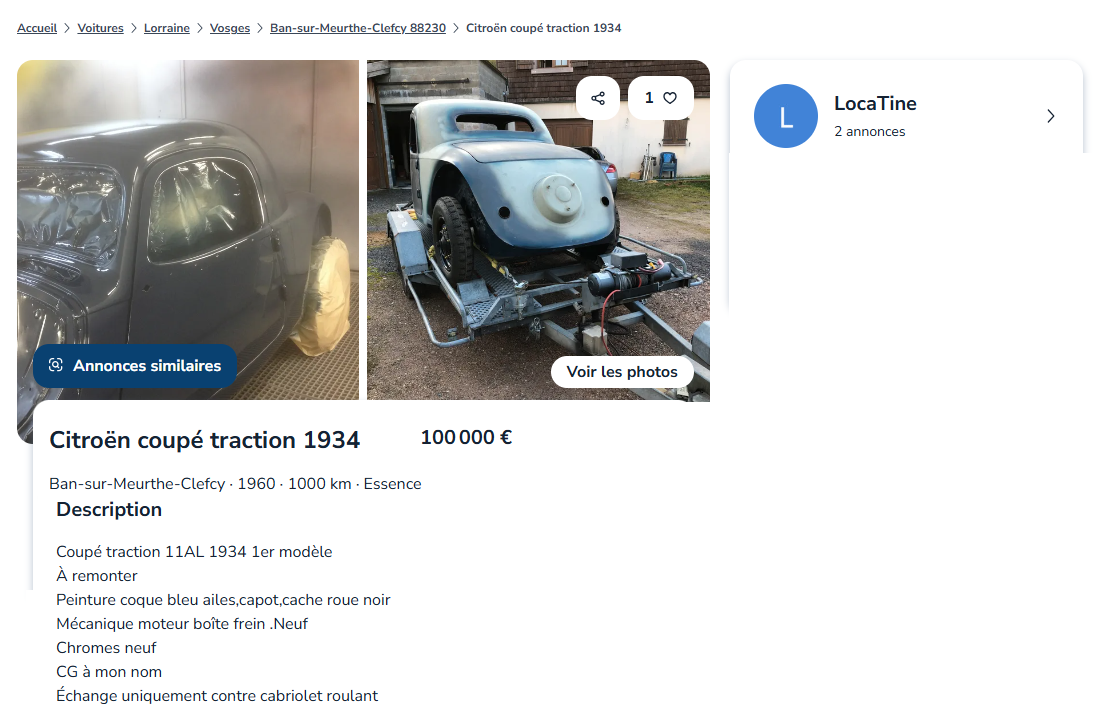
Task: Click the Voir les photos button
Action: (x=622, y=372)
